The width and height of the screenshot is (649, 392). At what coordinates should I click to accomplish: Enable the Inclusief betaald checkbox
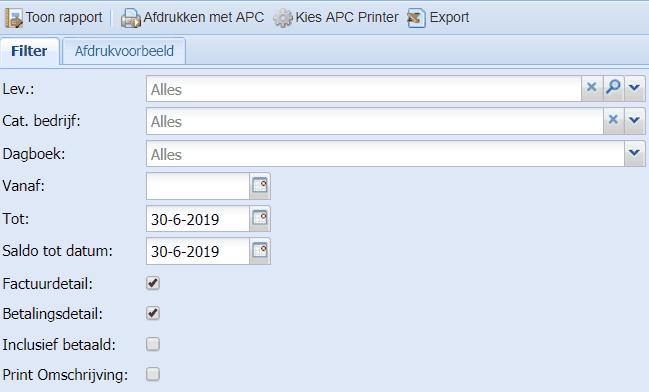tap(153, 344)
